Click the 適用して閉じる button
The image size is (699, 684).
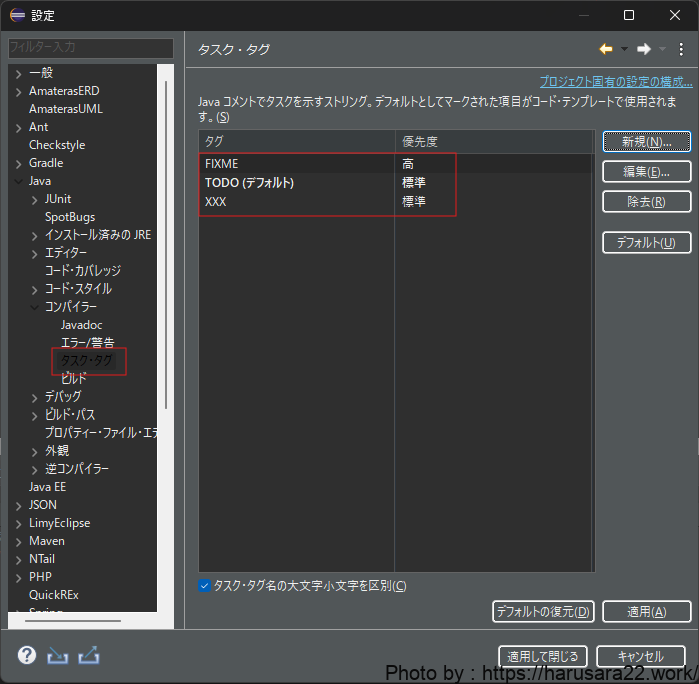[x=543, y=657]
